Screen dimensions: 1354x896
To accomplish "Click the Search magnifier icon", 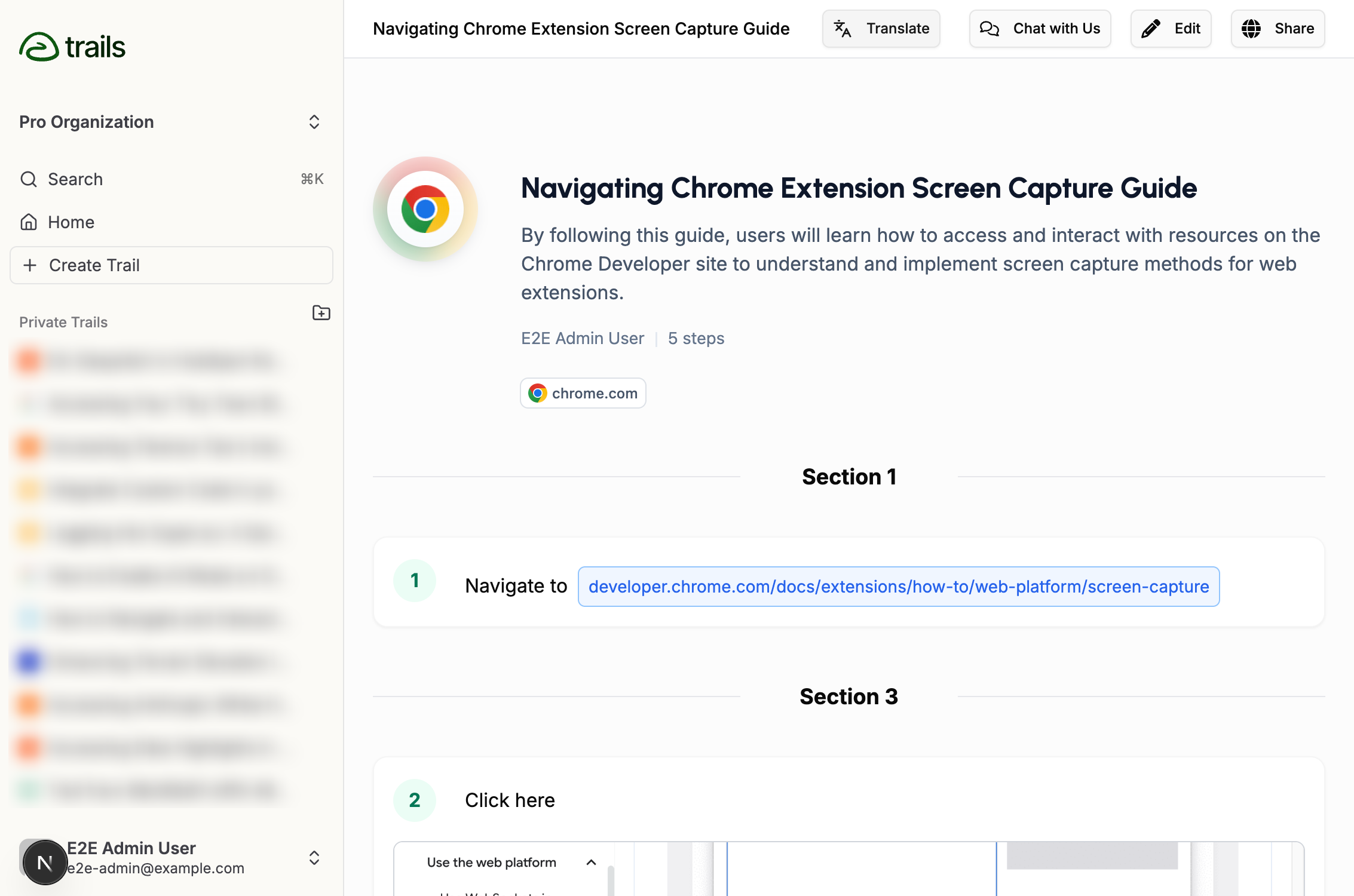I will (29, 179).
